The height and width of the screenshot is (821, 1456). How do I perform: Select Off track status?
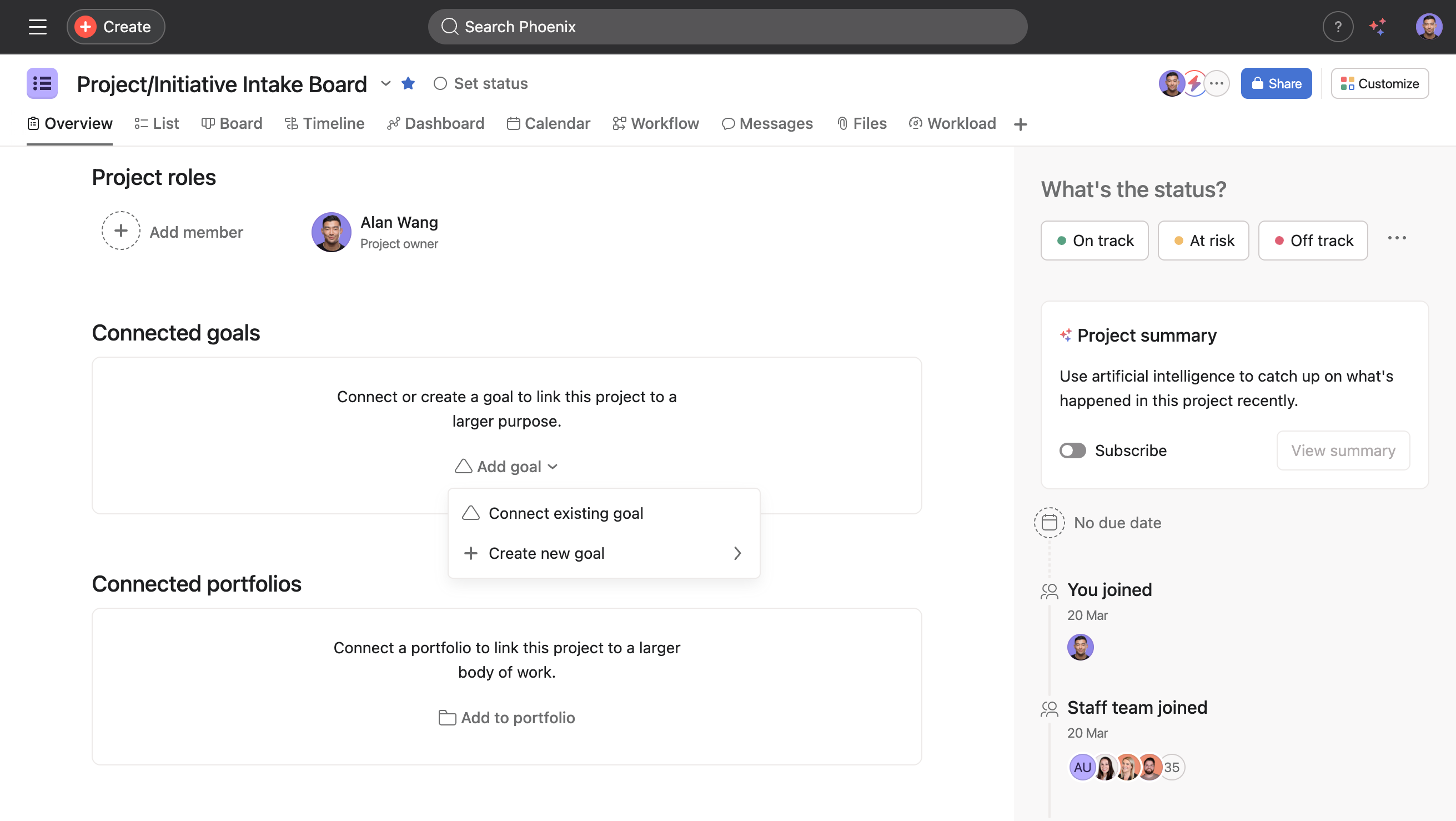(1312, 241)
